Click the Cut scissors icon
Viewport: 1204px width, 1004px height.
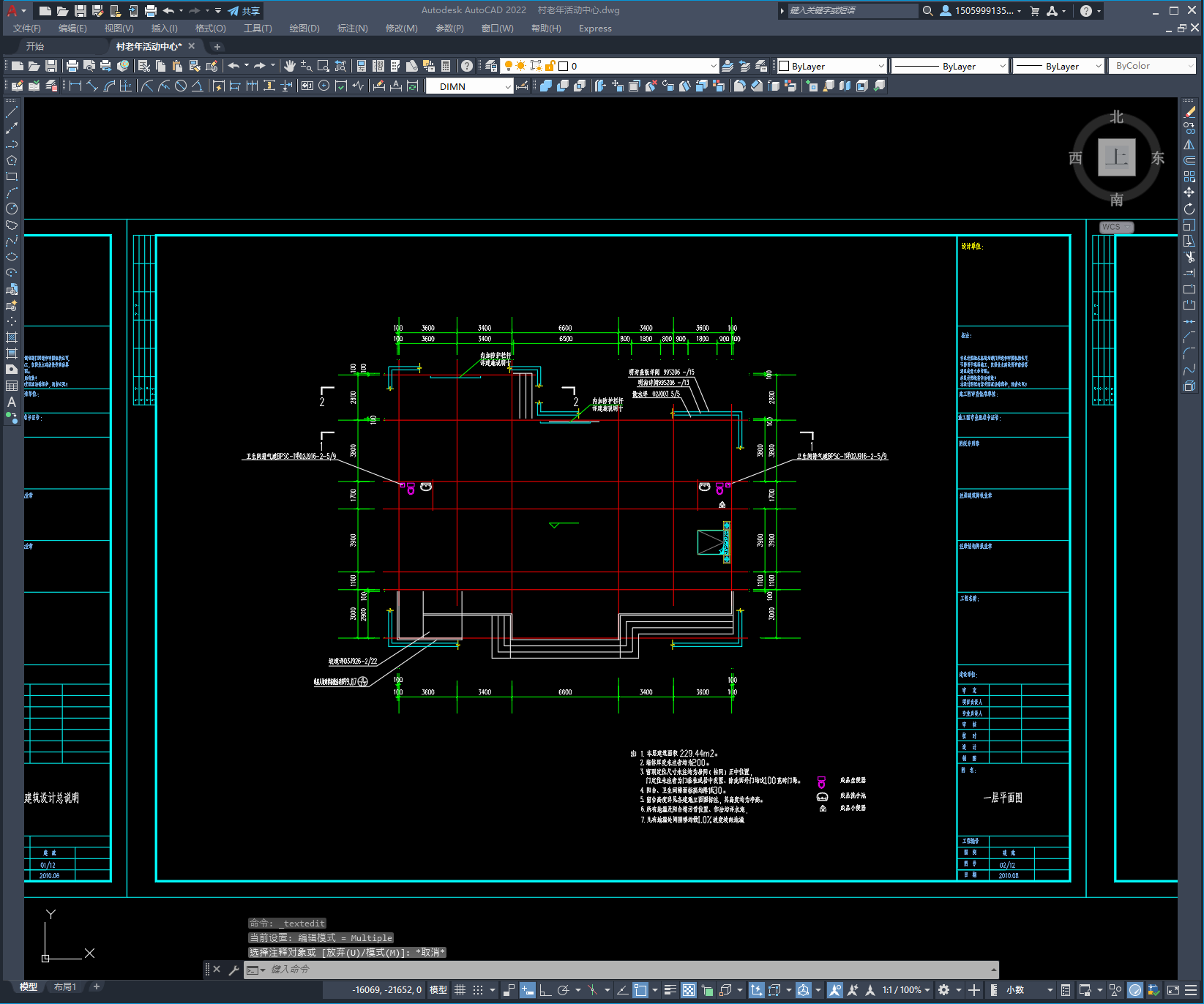click(x=144, y=66)
